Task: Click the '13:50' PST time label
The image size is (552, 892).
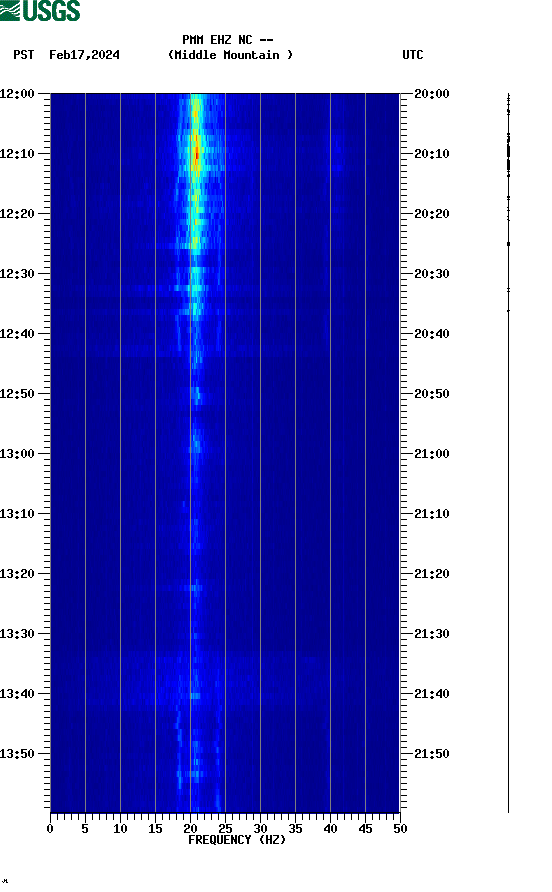Action: point(17,754)
